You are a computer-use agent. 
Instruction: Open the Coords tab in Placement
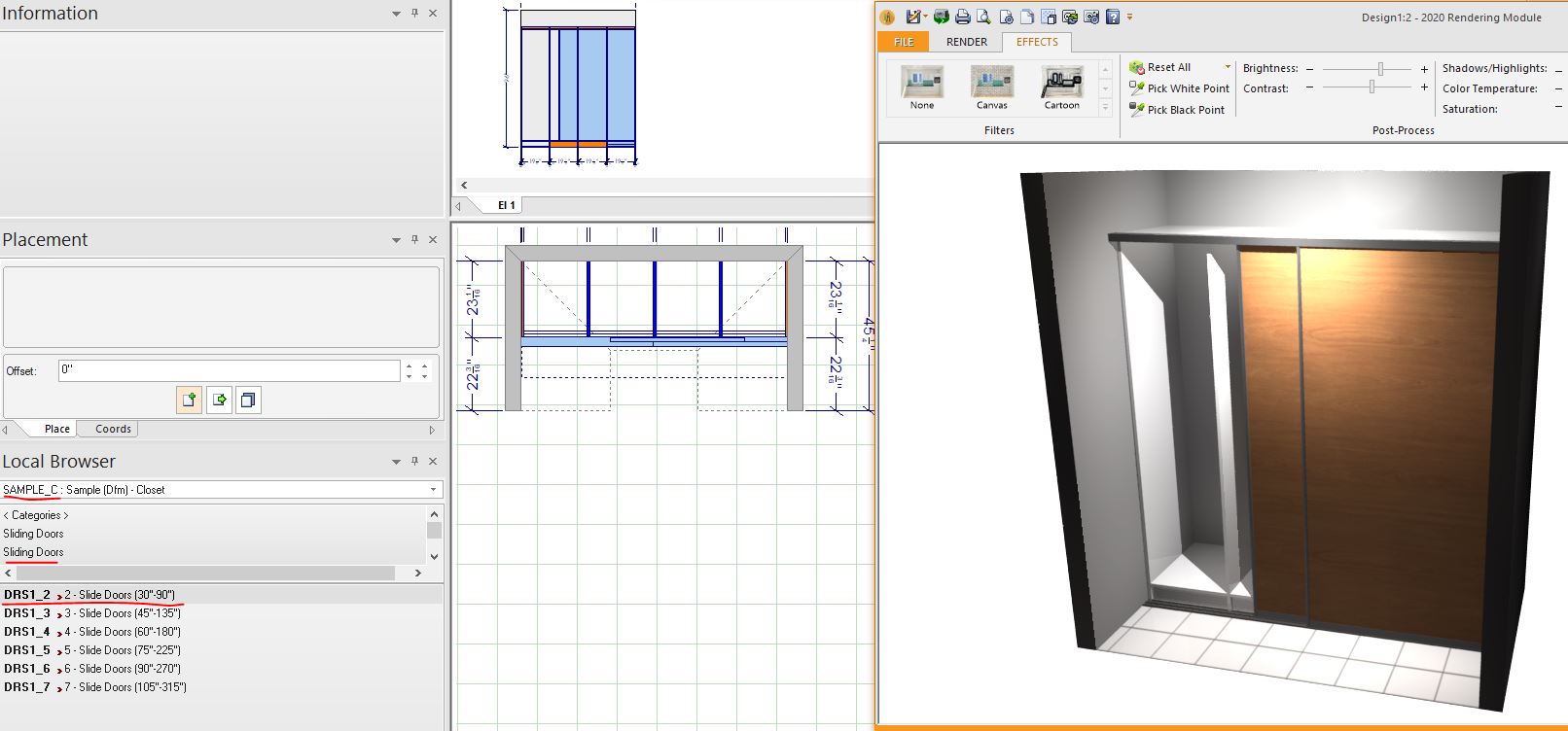tap(113, 429)
